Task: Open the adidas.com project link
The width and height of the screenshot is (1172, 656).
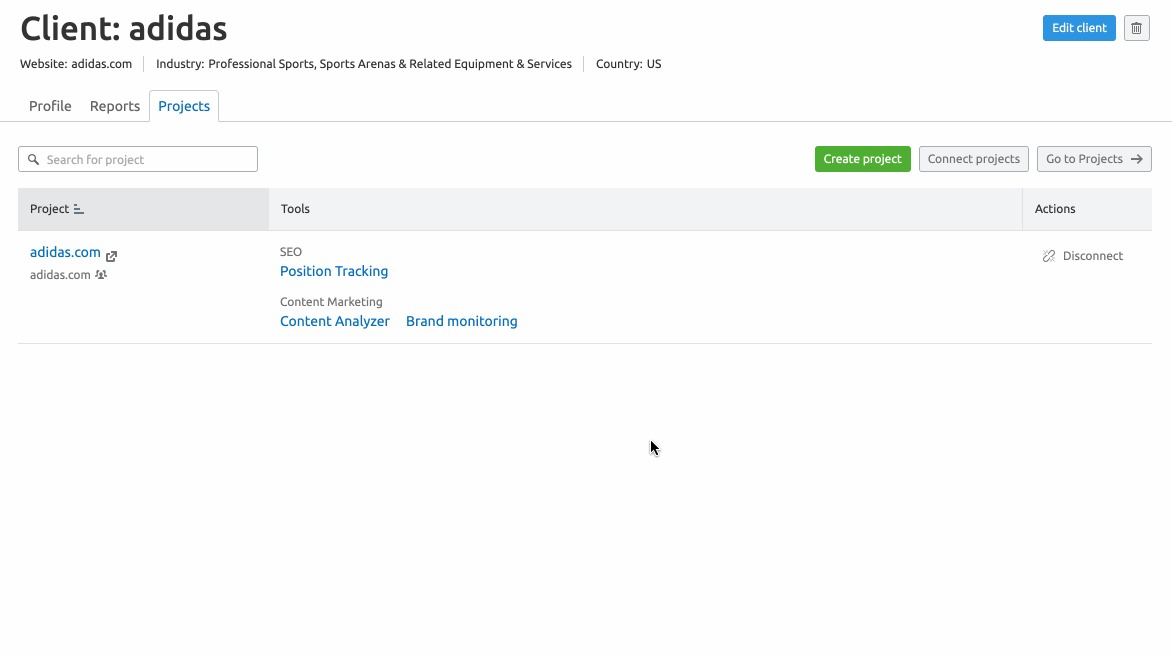Action: click(65, 253)
